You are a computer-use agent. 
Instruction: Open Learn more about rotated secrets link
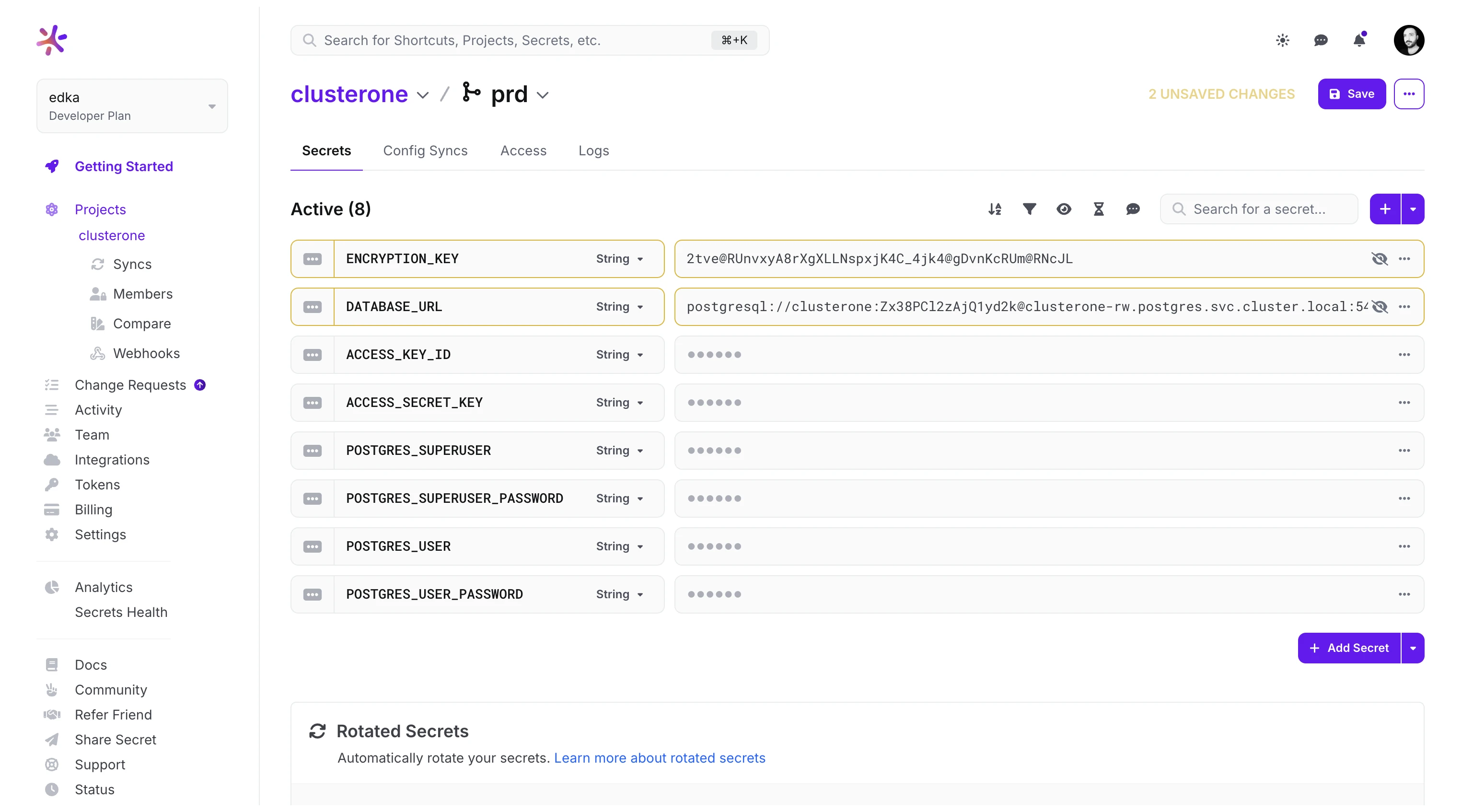(x=660, y=758)
